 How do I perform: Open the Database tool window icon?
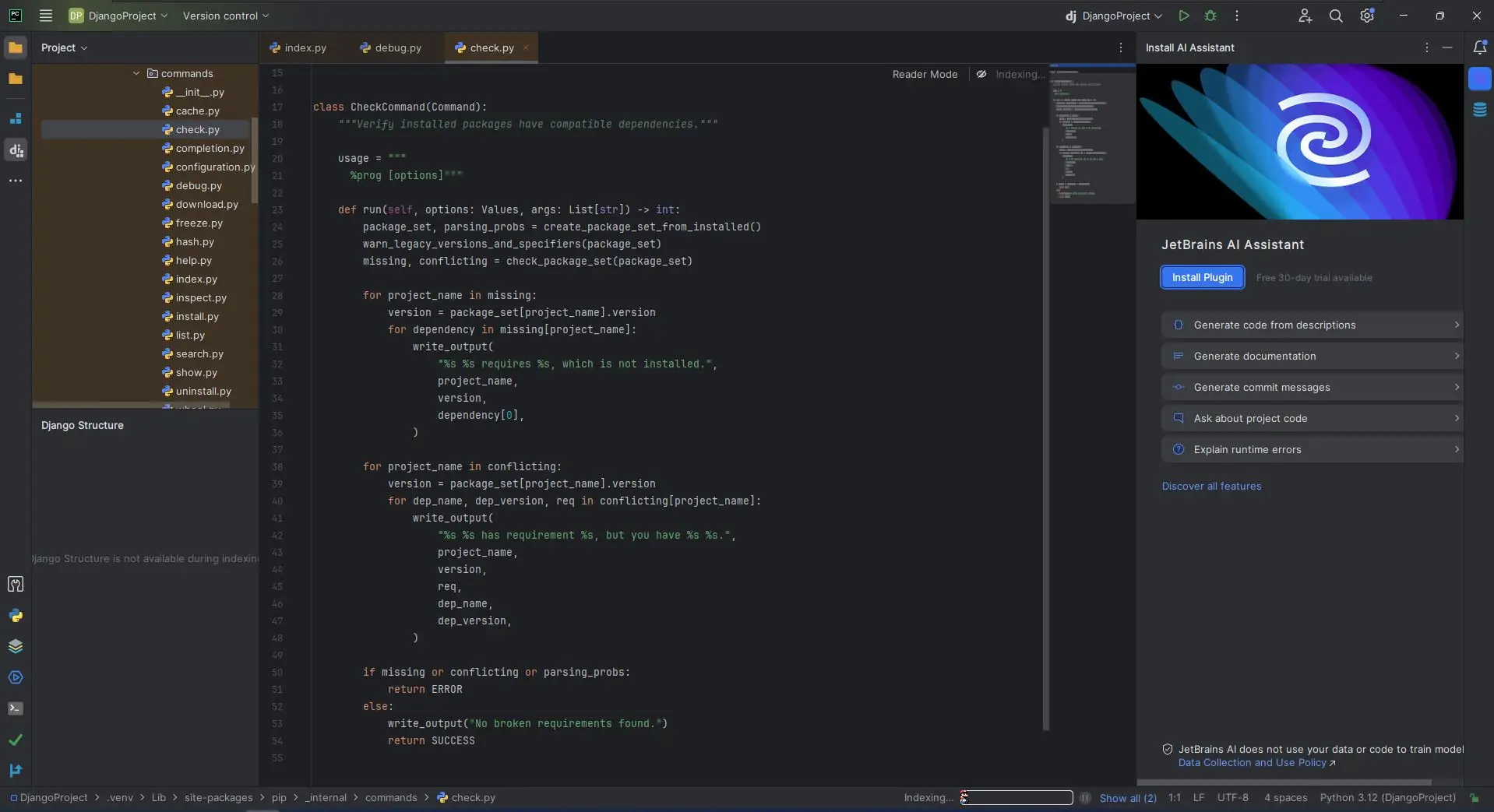point(1479,110)
